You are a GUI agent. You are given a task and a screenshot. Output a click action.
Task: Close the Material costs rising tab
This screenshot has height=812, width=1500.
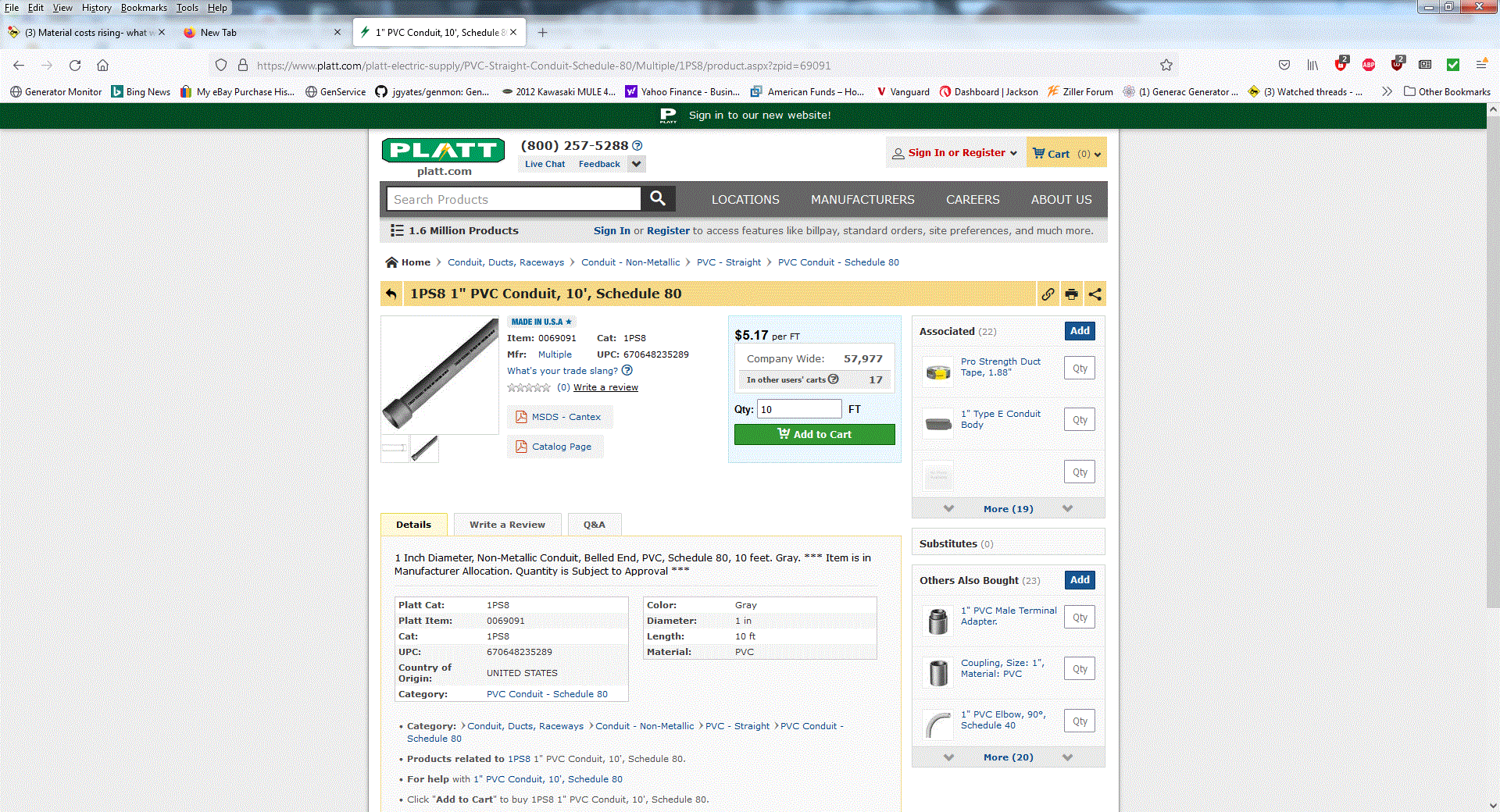(162, 32)
